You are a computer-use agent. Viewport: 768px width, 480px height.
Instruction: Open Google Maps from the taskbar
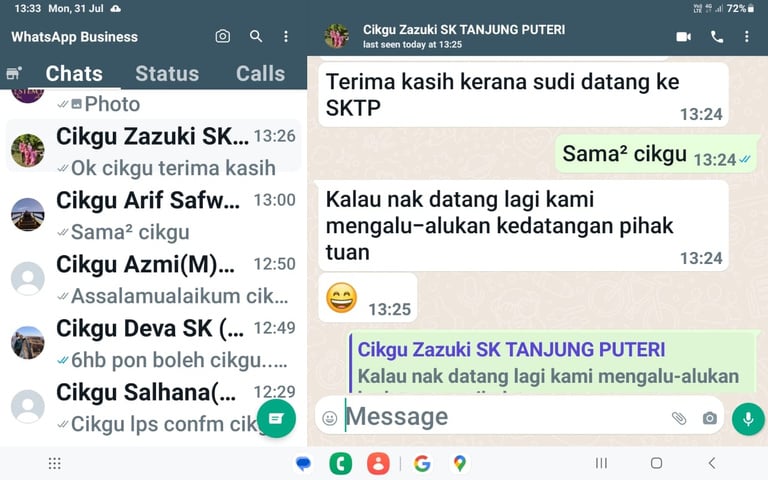[459, 463]
